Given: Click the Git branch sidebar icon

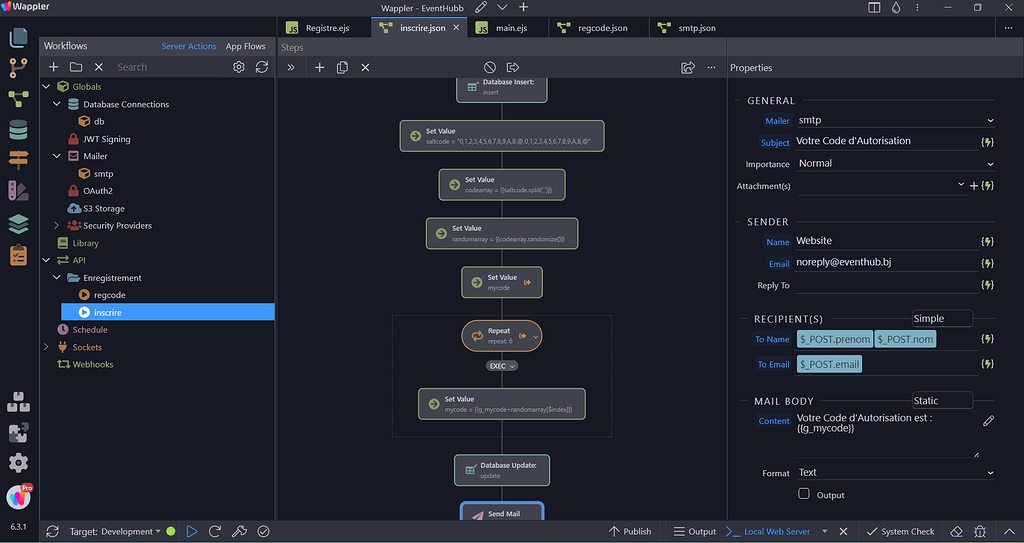Looking at the screenshot, I should [x=18, y=68].
